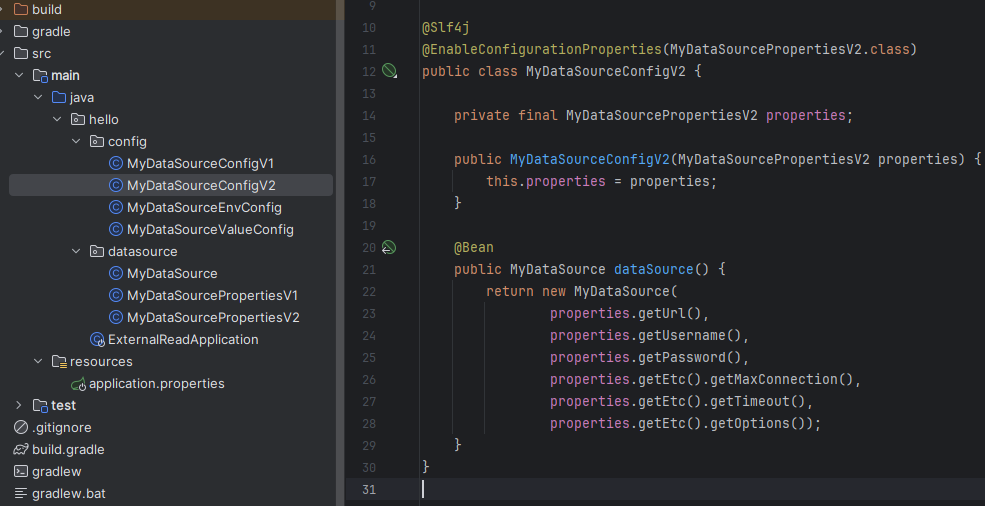Open MyDataSourcePropertiesV2 from the tree
This screenshot has height=506, width=985.
pos(213,317)
